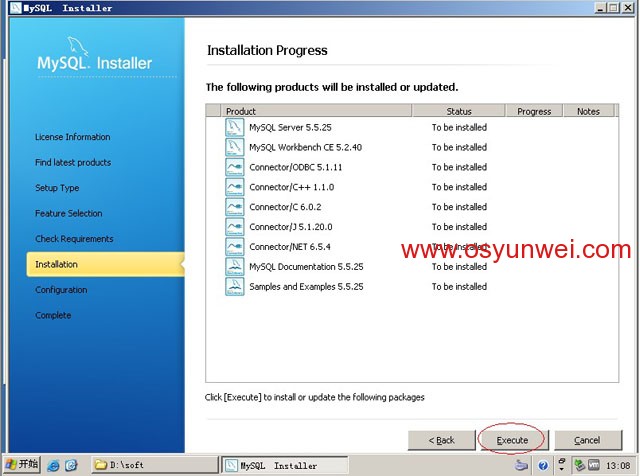Open Internet Explorer from quick launch
The image size is (640, 476).
point(53,465)
